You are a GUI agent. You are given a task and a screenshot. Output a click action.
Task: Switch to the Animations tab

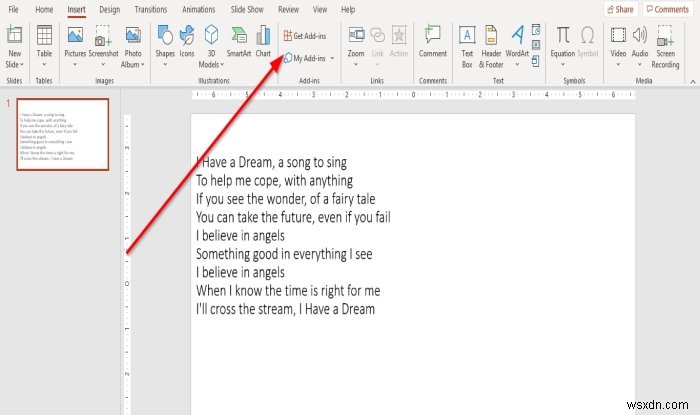click(x=199, y=9)
